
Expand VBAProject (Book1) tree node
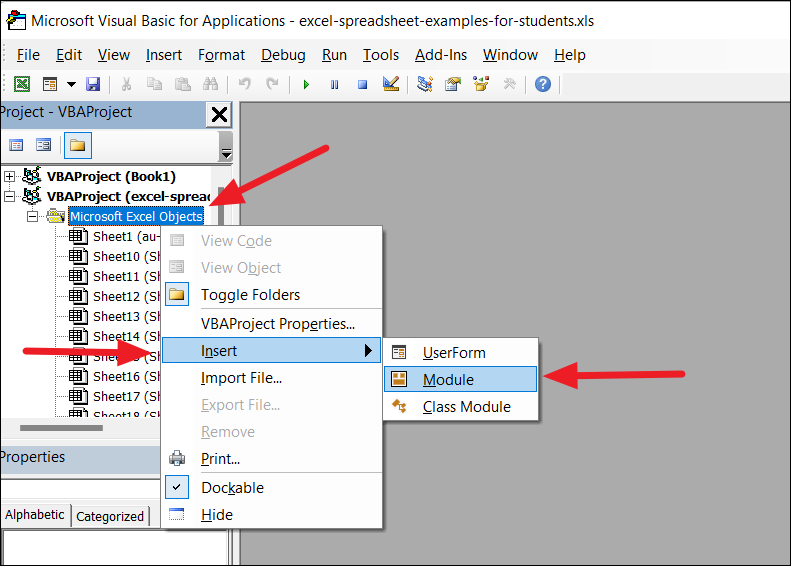9,177
